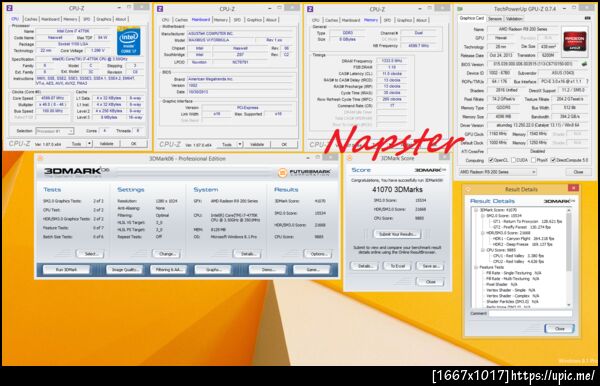Switch to Caches tab in first CPU-Z window
This screenshot has width=600, height=386.
(31, 19)
